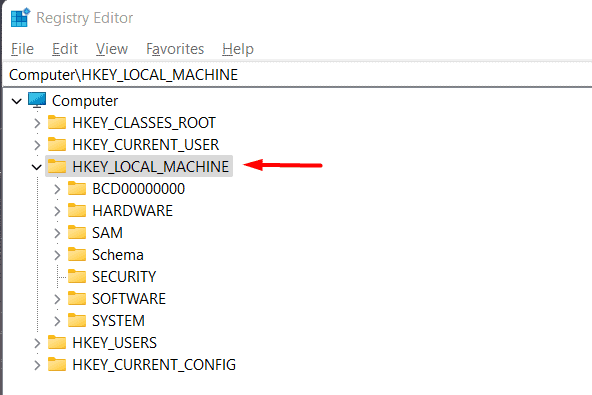Select the SOFTWARE label
Viewport: 592px width, 395px height.
coord(129,299)
